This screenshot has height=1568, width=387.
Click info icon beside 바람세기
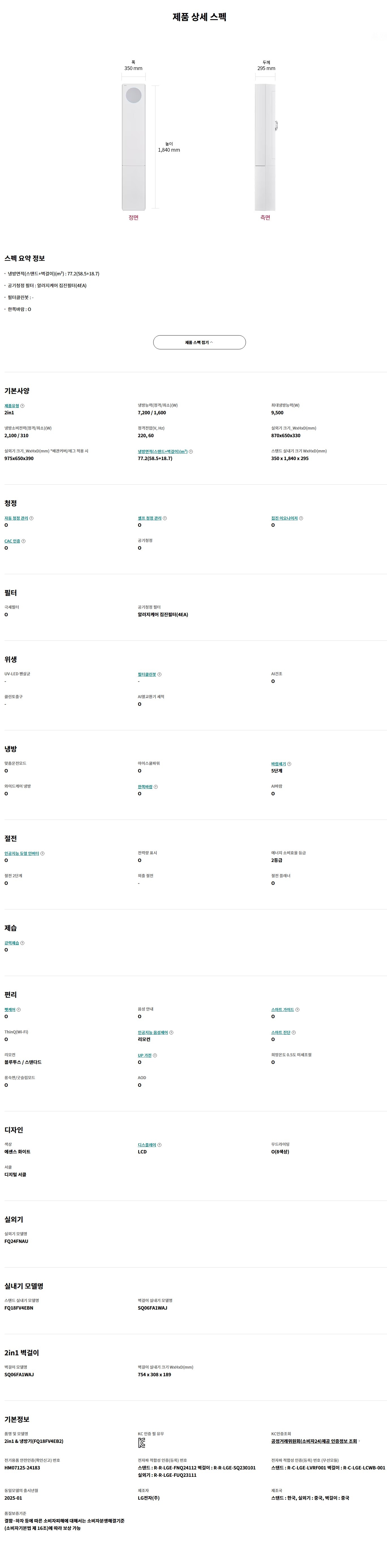(289, 764)
